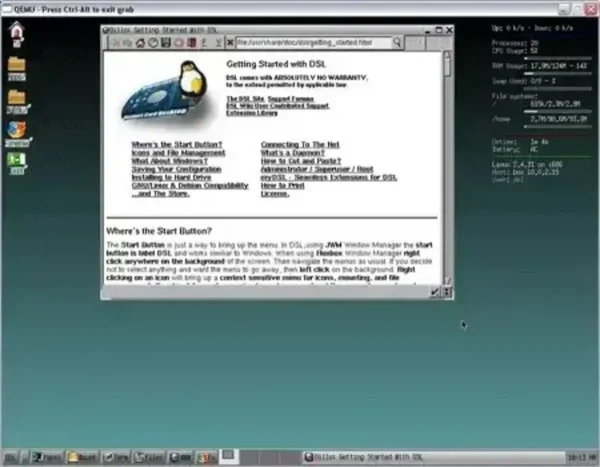Open the License link
Screen dimensions: 600x467
coord(275,194)
